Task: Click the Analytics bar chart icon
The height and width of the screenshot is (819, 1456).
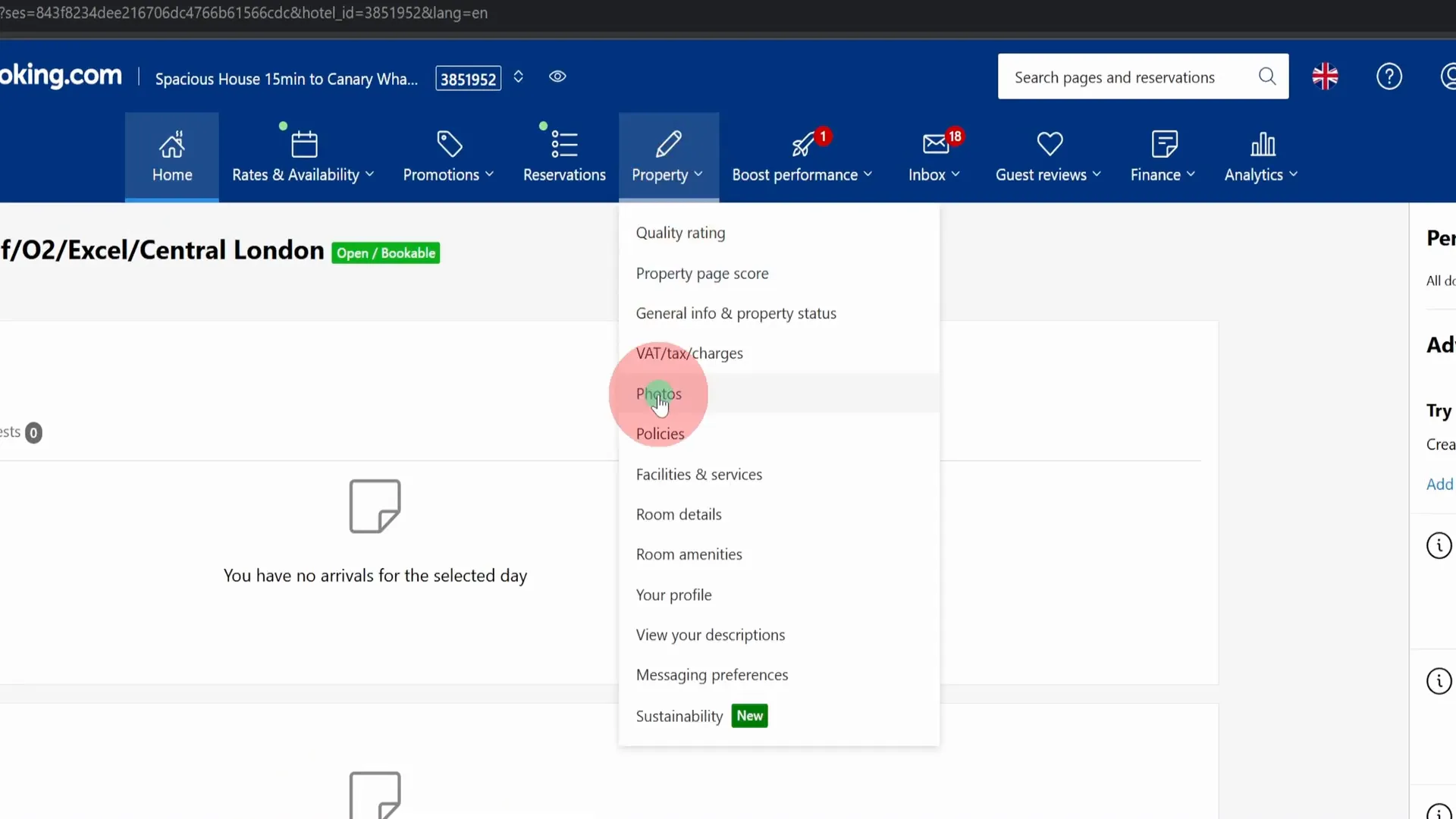Action: pyautogui.click(x=1263, y=144)
